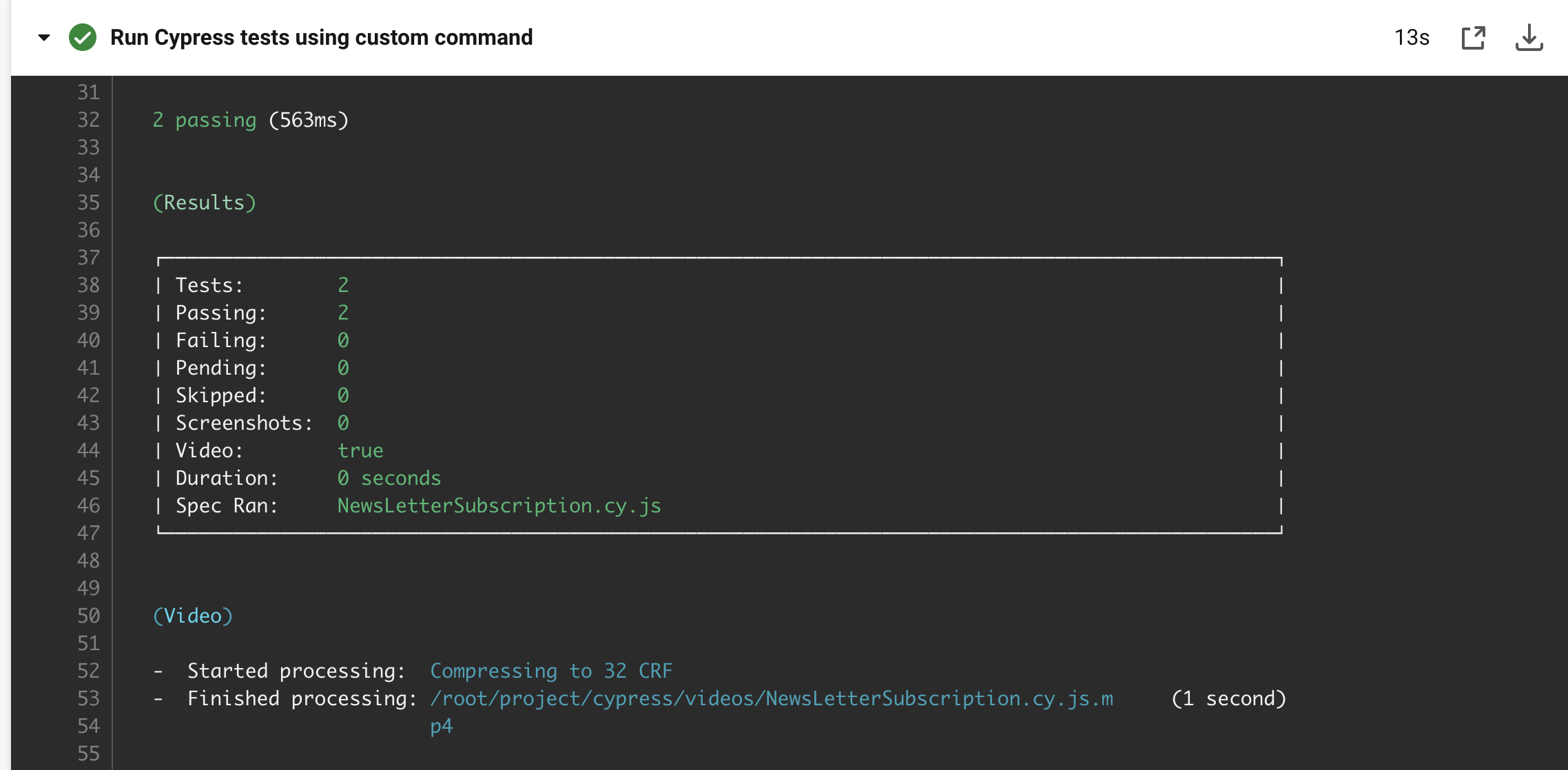Click the 2 passing result text

pos(205,120)
